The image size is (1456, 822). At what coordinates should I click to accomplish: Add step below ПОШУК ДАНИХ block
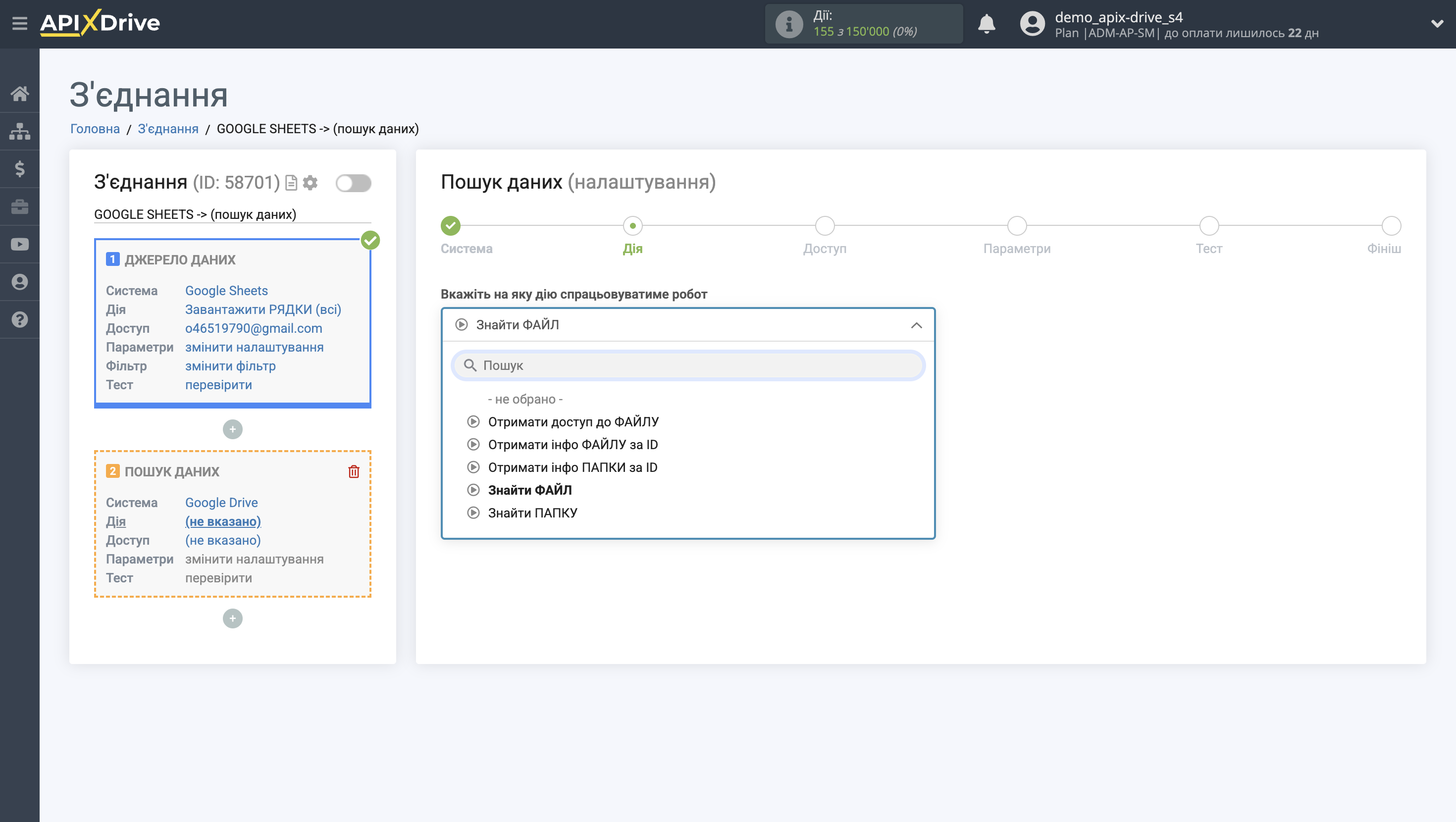(x=233, y=618)
